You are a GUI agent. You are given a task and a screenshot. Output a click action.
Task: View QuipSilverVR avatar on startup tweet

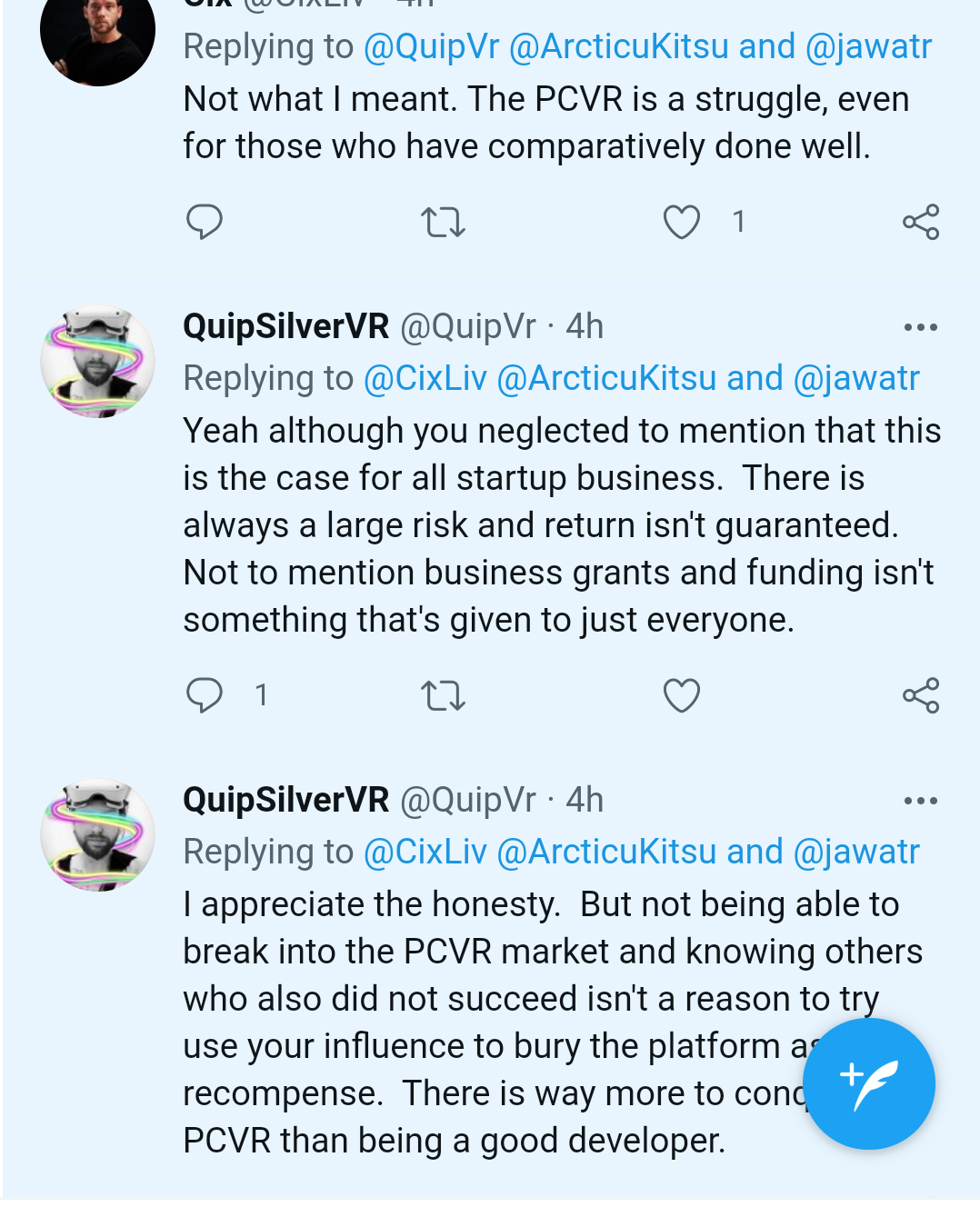(97, 361)
